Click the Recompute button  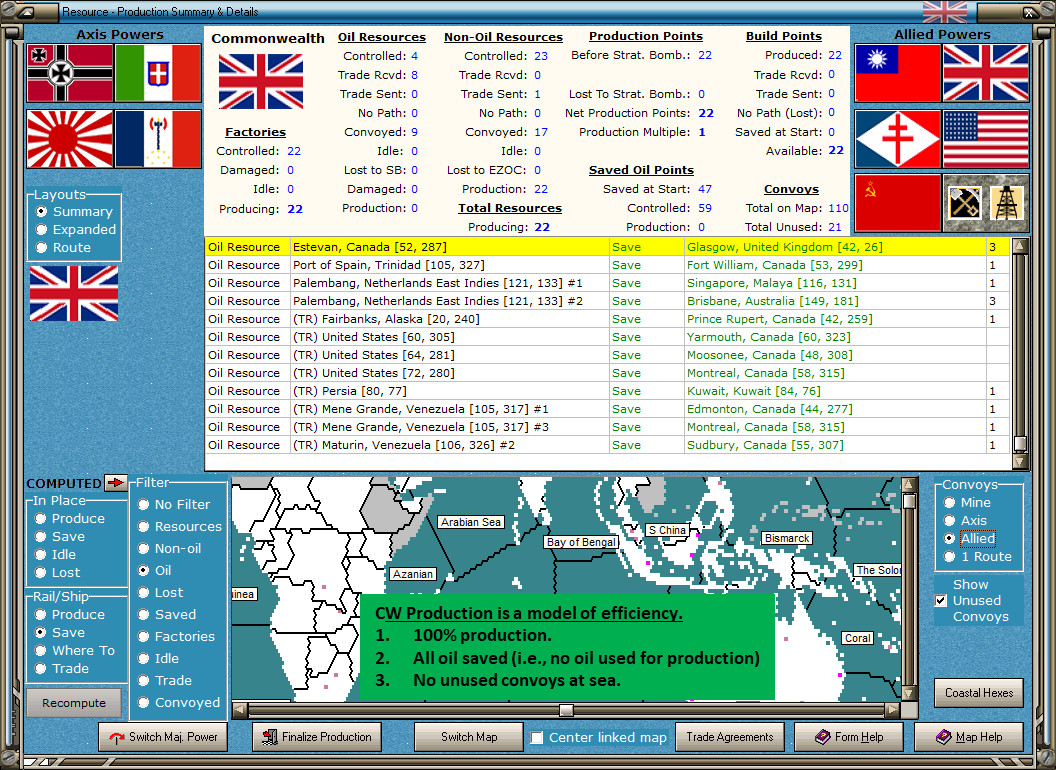[x=74, y=703]
